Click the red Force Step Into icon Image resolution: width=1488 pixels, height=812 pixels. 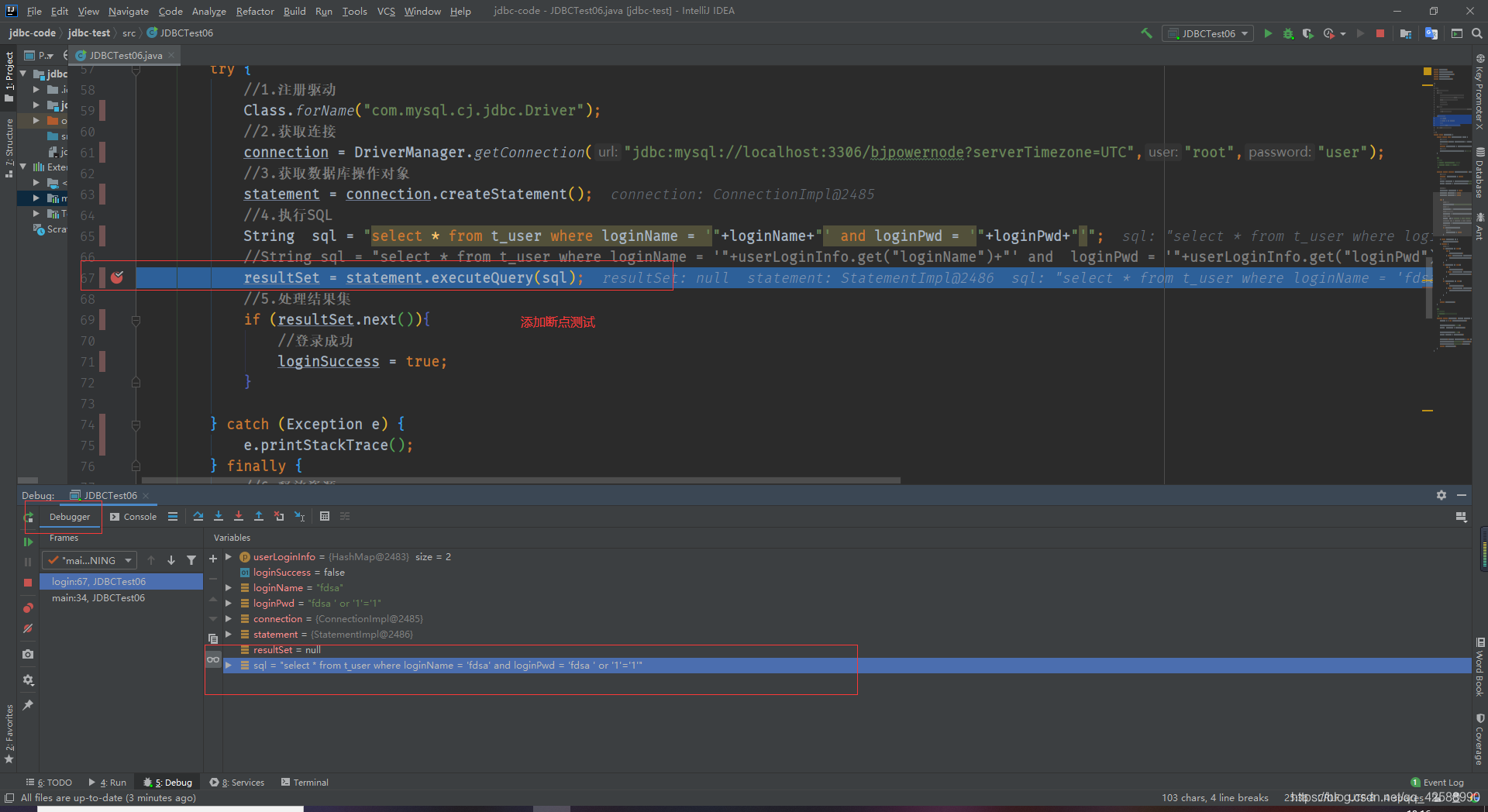(x=239, y=516)
